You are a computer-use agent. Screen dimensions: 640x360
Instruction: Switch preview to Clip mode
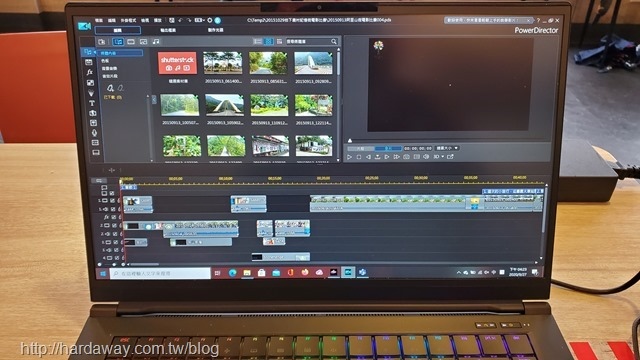(360, 148)
